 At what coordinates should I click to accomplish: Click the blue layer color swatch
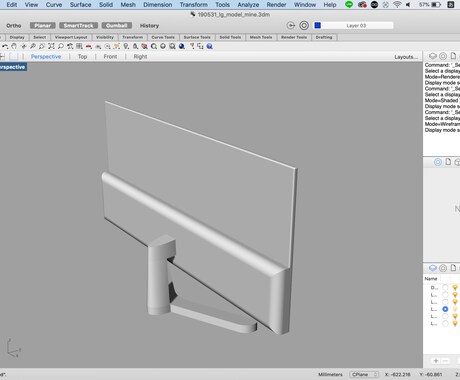pyautogui.click(x=318, y=25)
